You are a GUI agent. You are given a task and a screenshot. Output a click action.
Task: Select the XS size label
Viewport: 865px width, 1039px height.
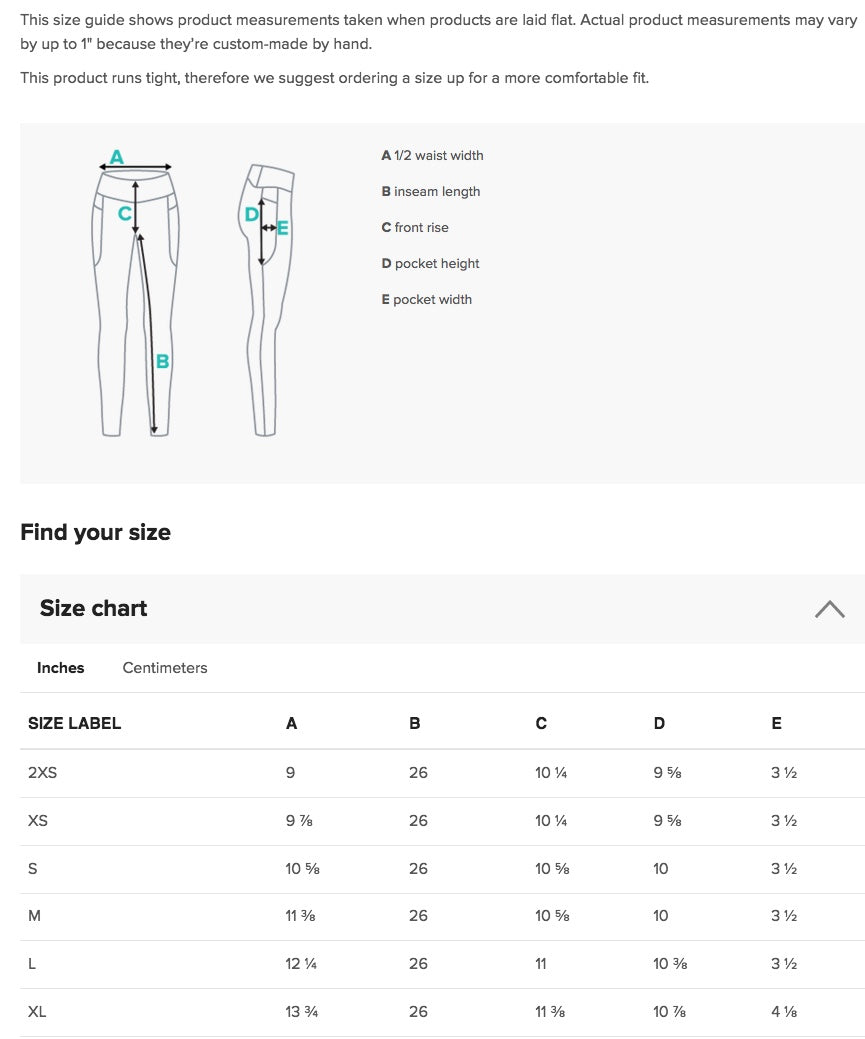36,821
